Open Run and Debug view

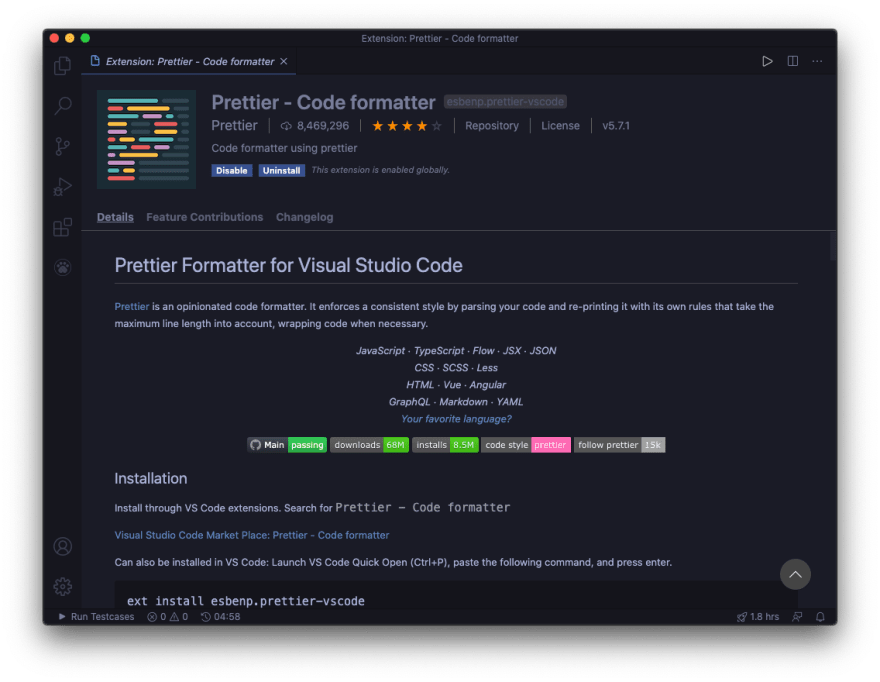62,186
